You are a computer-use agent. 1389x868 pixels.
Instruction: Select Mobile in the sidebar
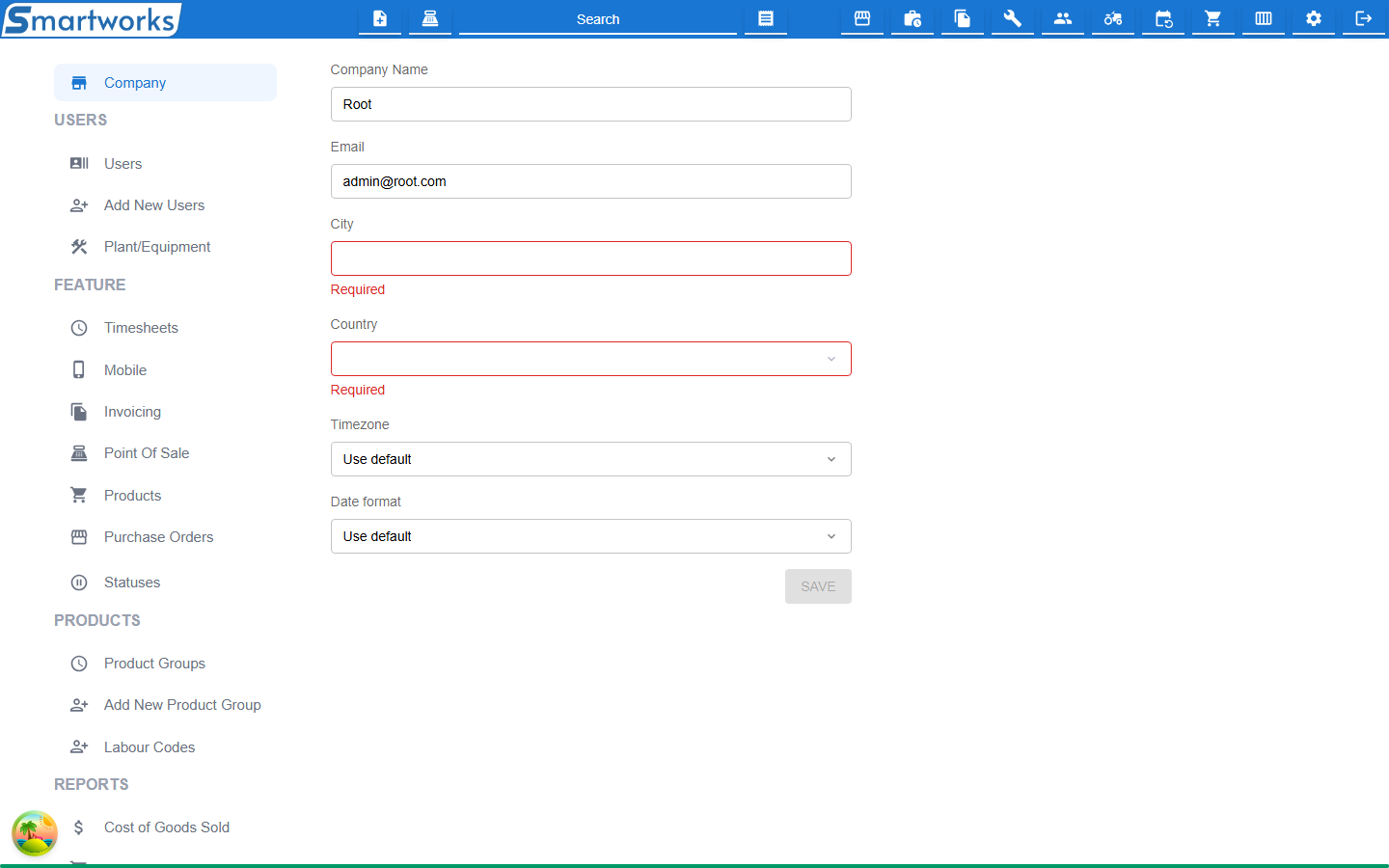point(165,370)
